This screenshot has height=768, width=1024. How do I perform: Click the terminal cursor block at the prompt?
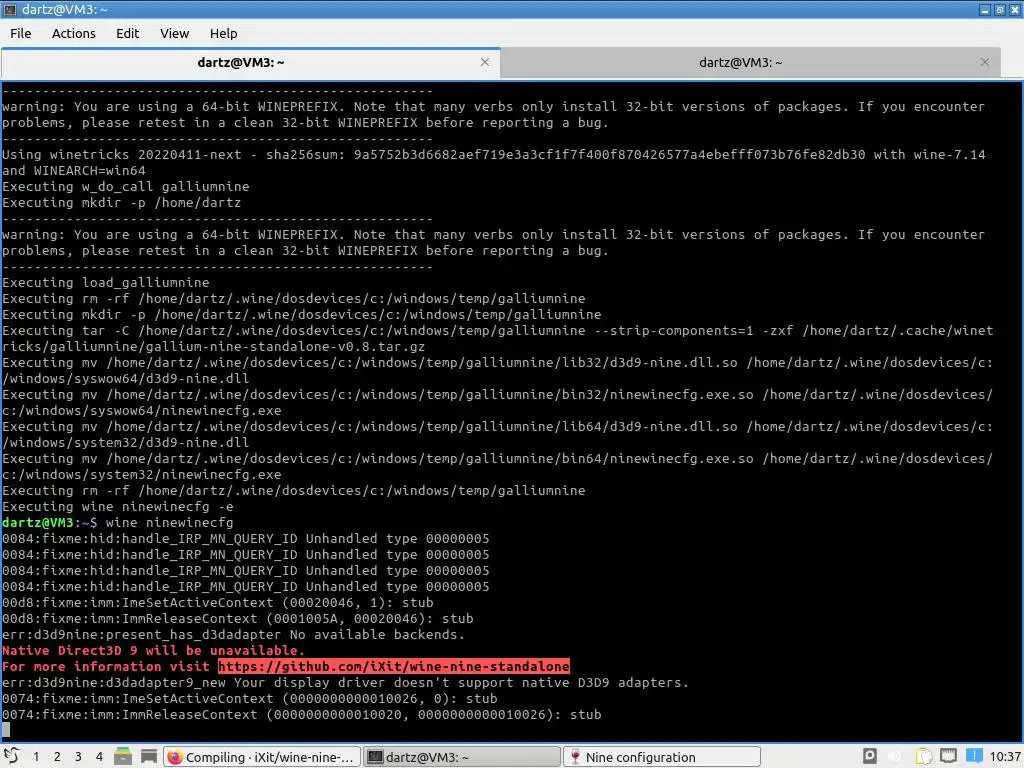pos(6,729)
